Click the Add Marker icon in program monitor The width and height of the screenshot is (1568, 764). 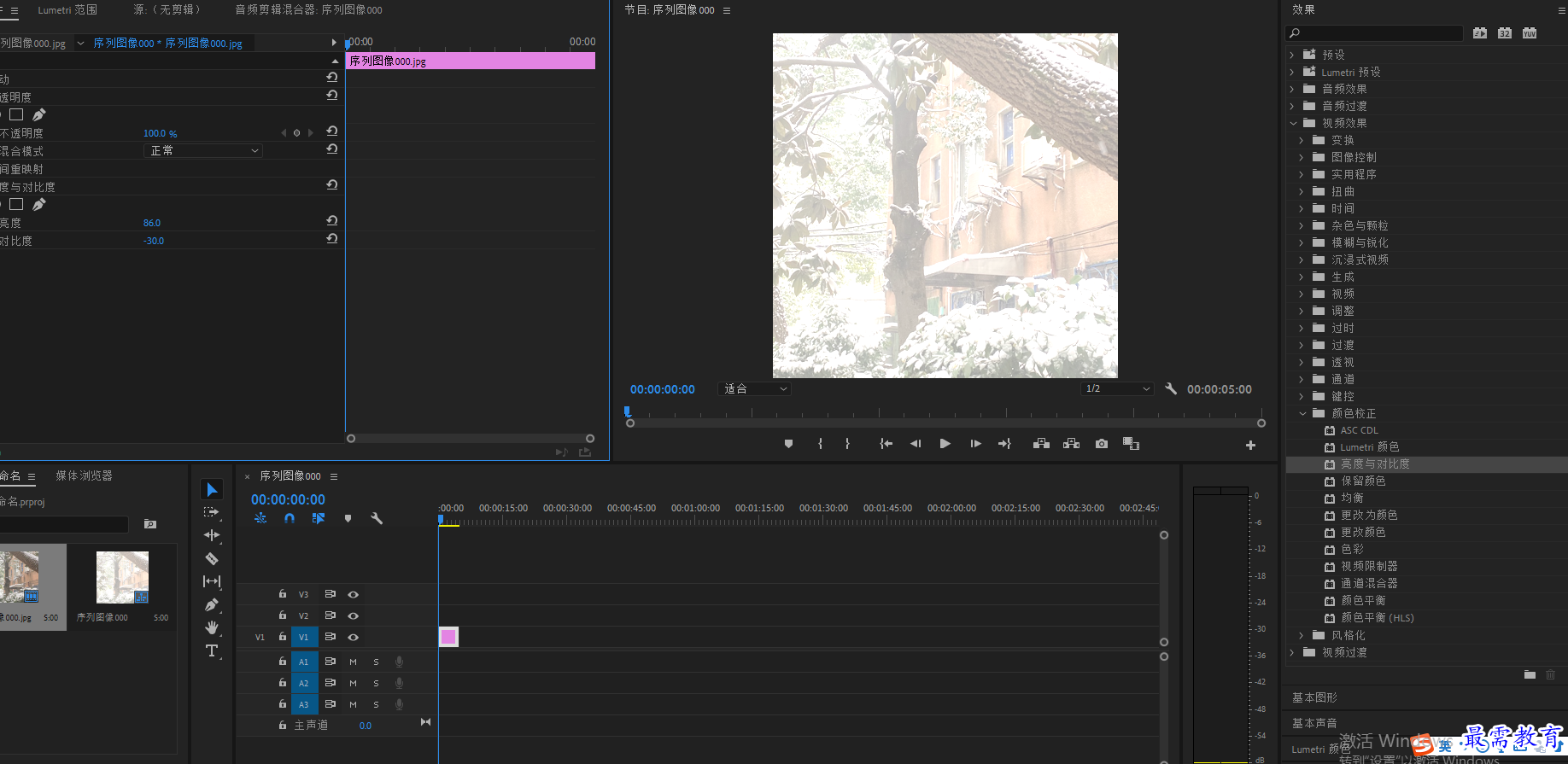pos(788,444)
